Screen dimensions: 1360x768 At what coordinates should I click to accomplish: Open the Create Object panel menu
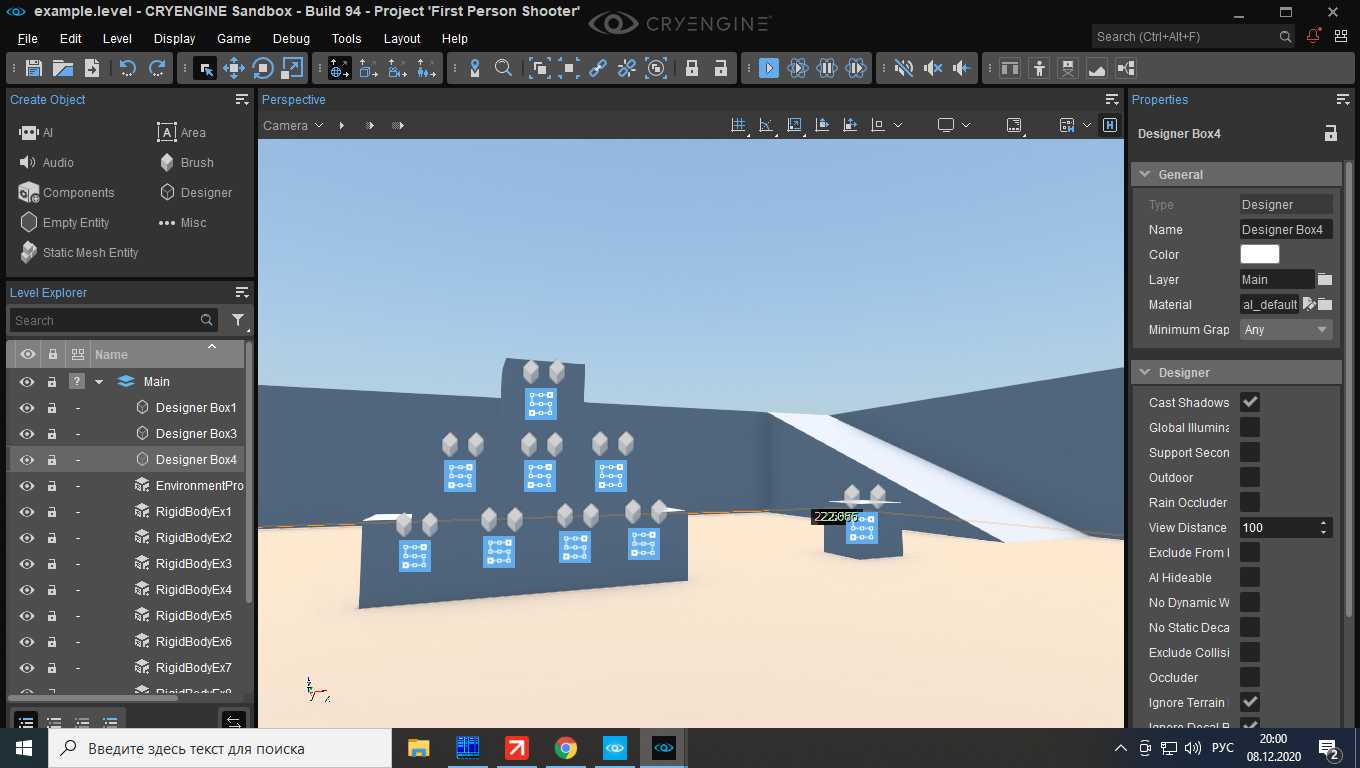242,99
